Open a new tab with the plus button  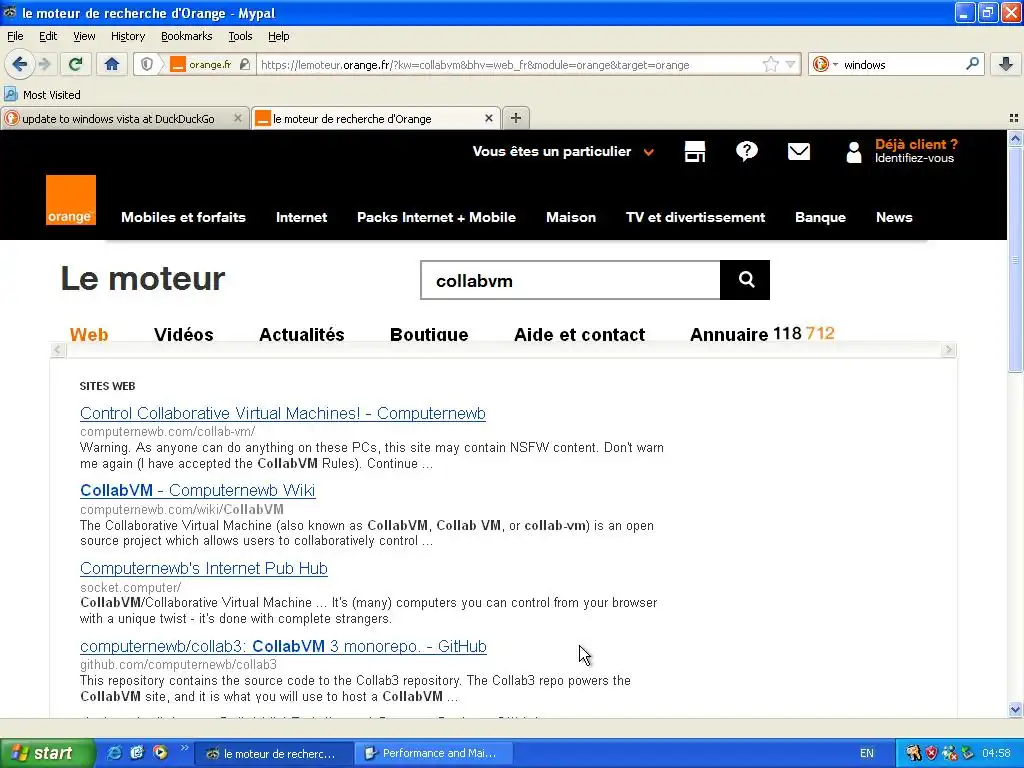(516, 118)
